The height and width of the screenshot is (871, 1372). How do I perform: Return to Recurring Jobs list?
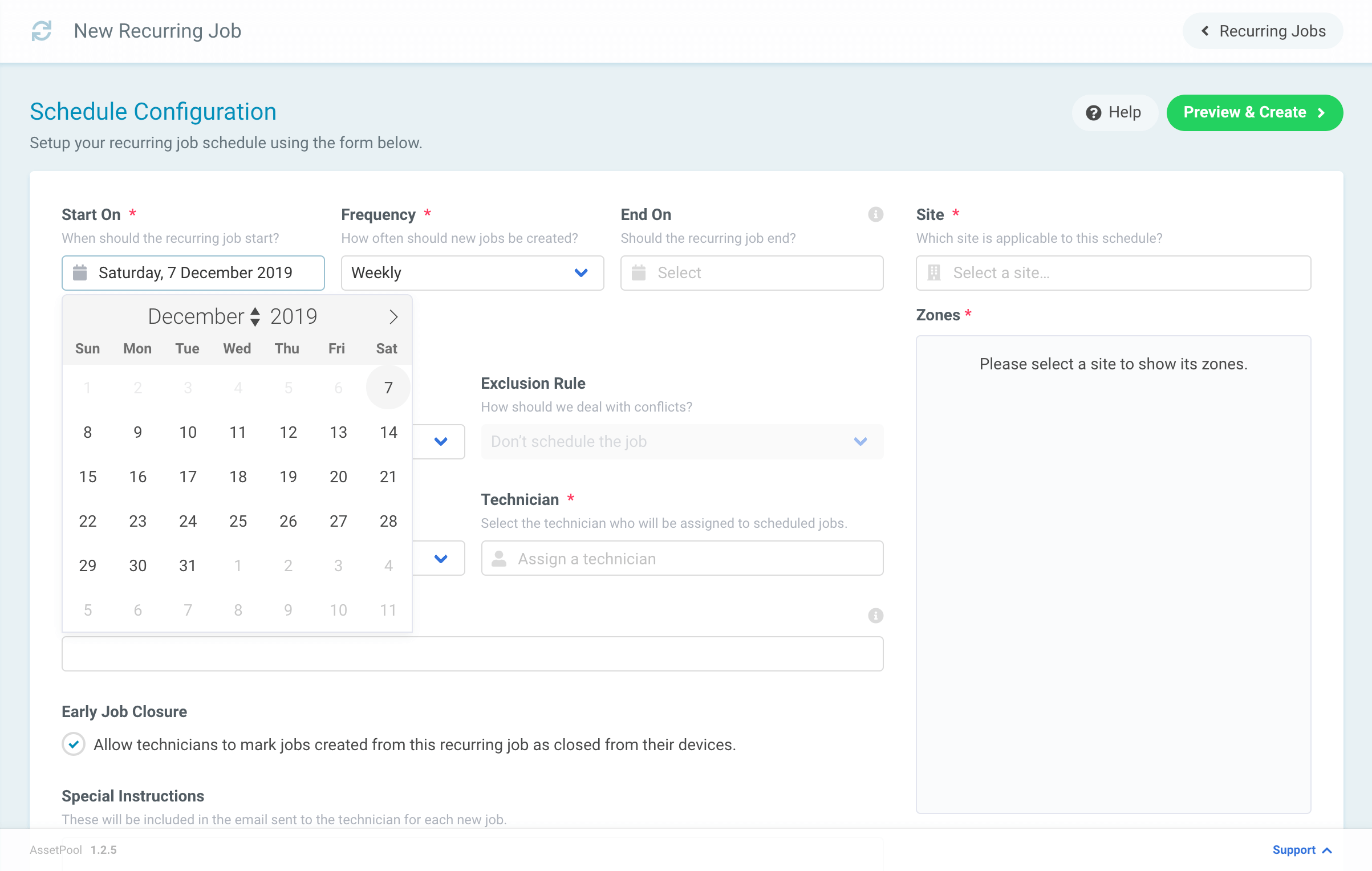point(1263,31)
